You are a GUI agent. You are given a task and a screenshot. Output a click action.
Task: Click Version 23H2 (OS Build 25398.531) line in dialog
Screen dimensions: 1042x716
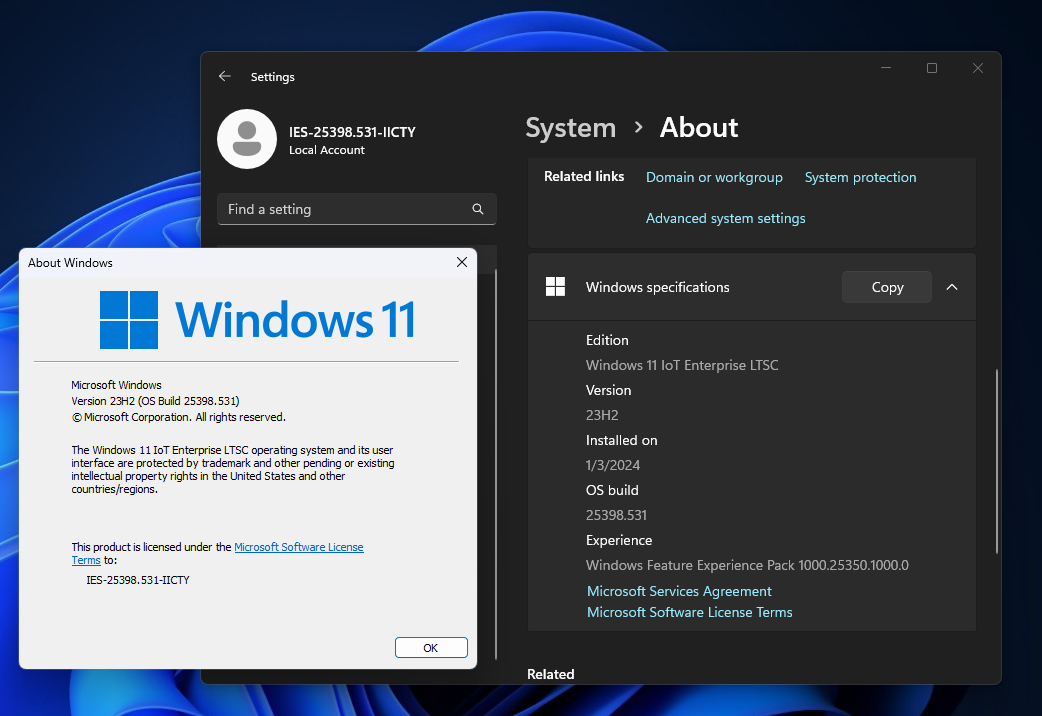point(155,401)
